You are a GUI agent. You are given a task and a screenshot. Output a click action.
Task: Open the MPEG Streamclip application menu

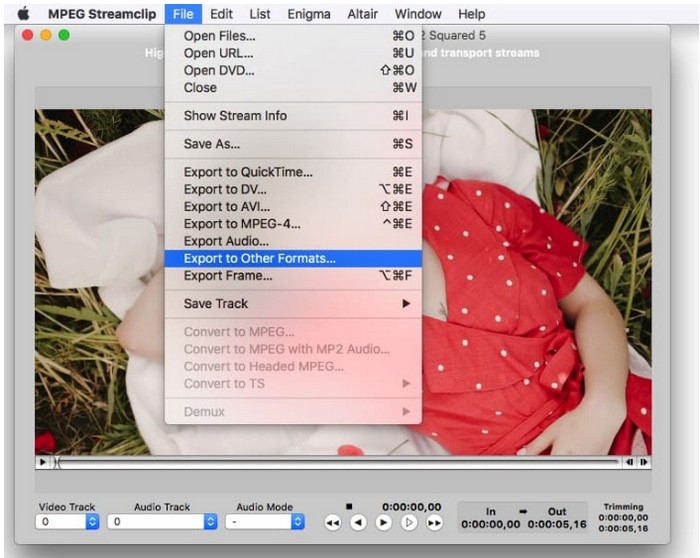coord(102,14)
